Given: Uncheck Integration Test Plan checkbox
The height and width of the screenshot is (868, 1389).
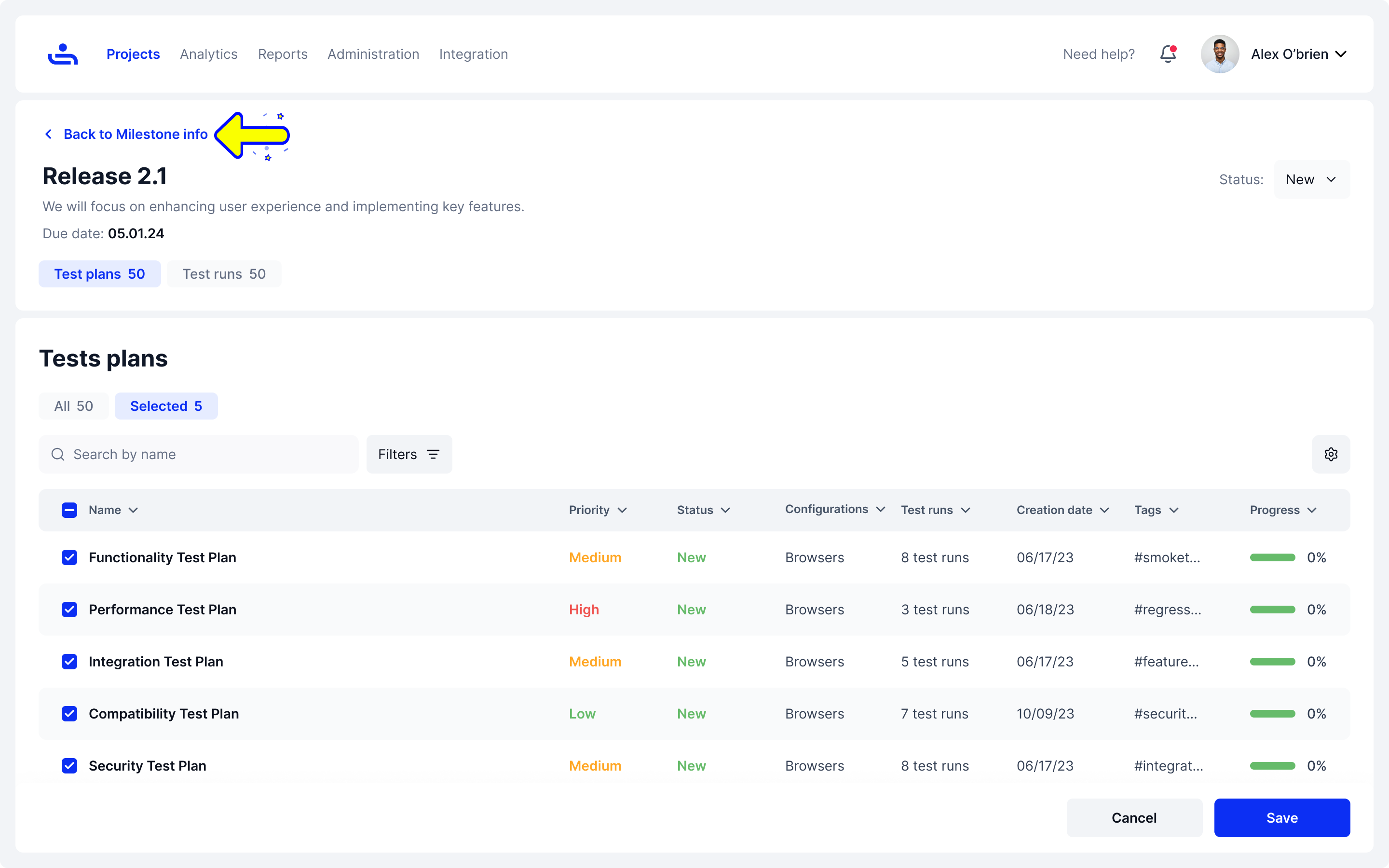Looking at the screenshot, I should click(x=69, y=661).
